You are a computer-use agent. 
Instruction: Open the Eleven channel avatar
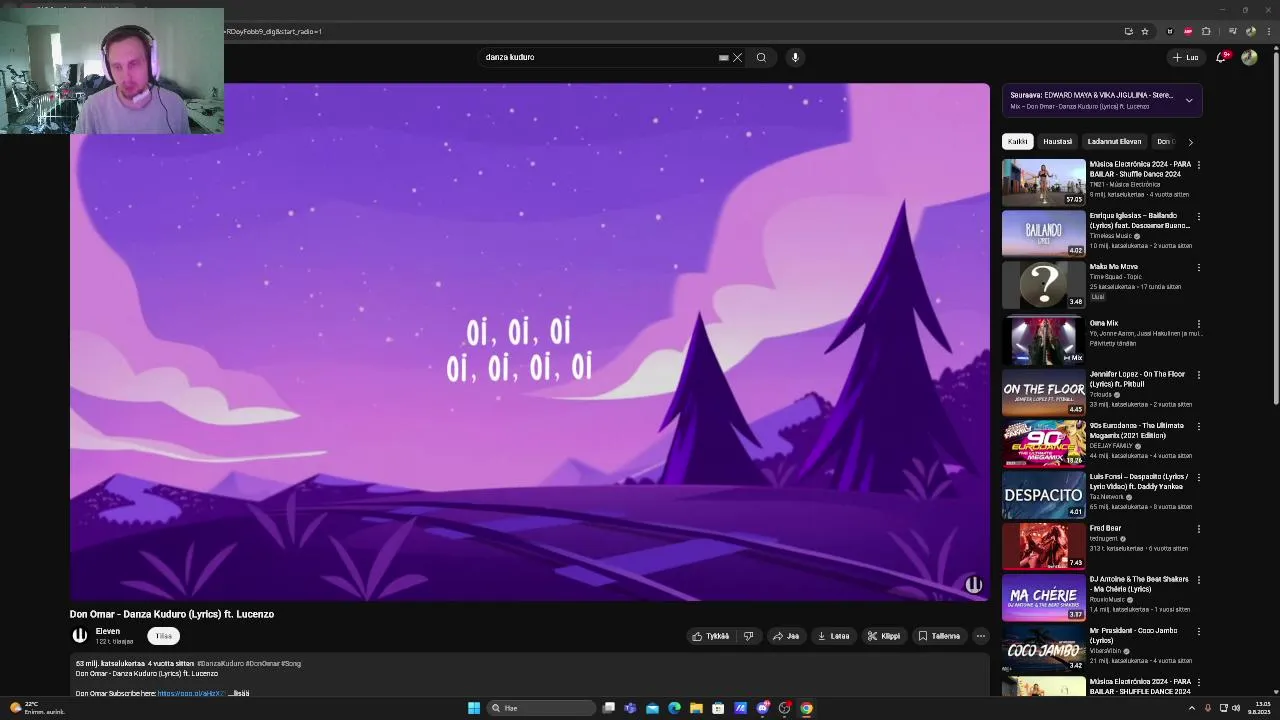(80, 635)
